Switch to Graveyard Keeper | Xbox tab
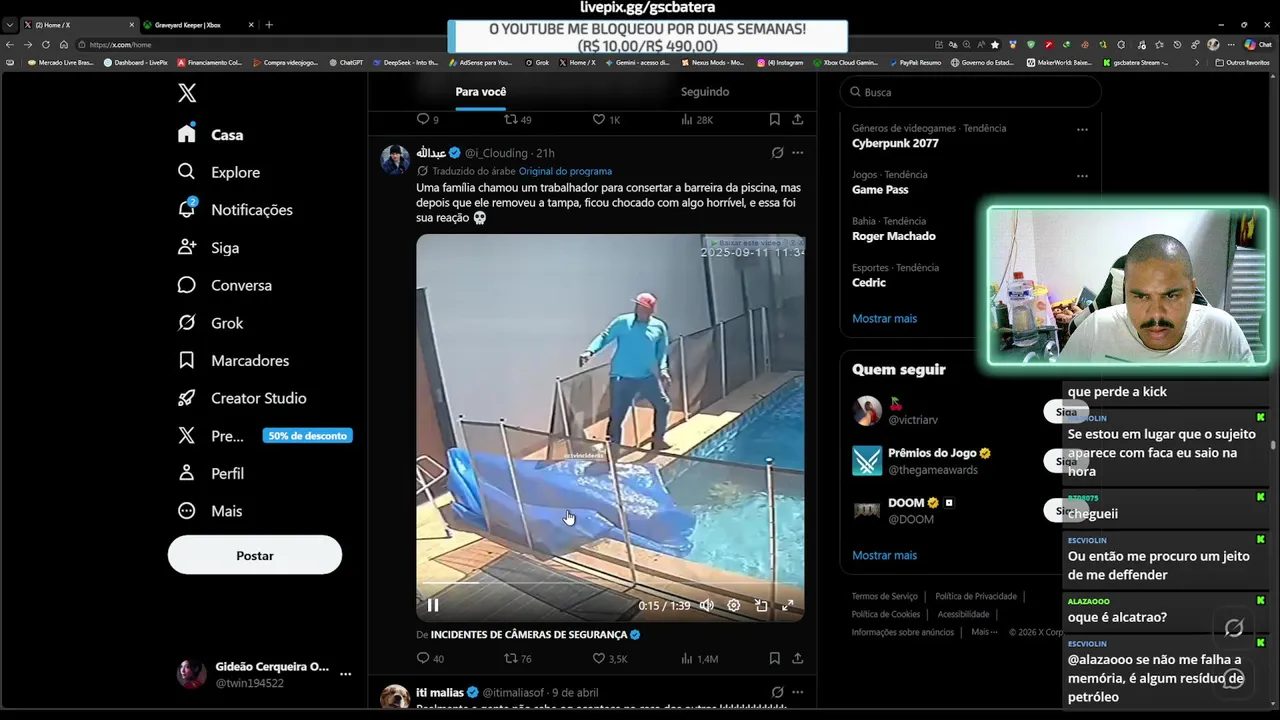This screenshot has width=1280, height=720. pos(197,24)
